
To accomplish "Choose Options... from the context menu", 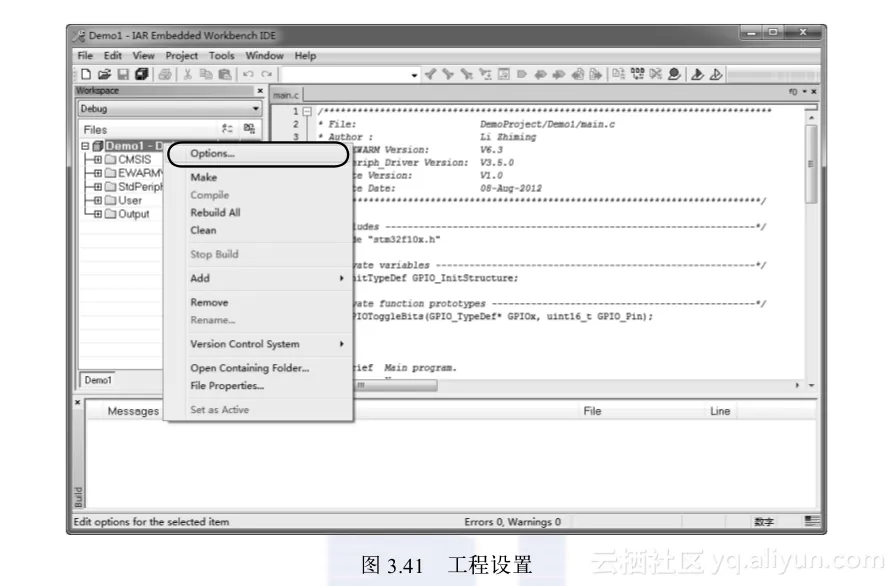I will pyautogui.click(x=258, y=154).
